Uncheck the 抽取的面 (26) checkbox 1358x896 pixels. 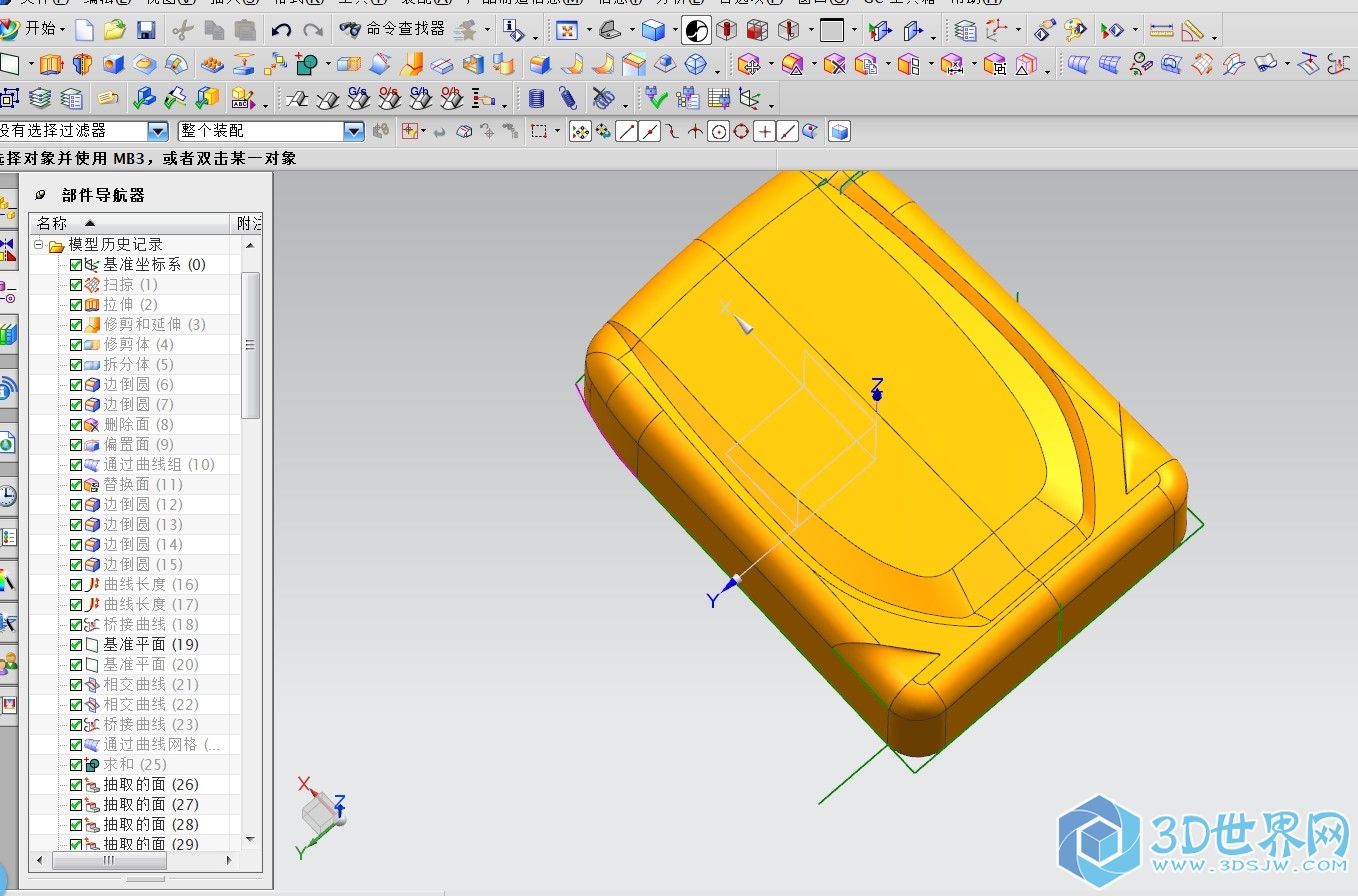[x=76, y=785]
